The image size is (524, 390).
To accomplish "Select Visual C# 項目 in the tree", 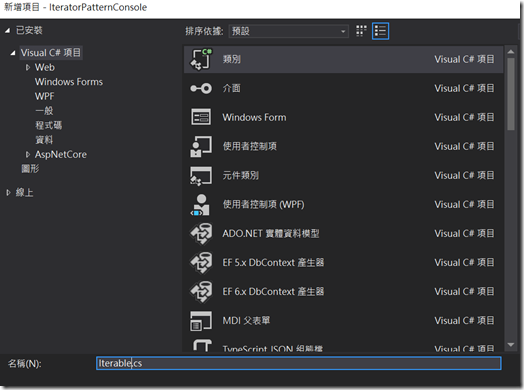I will 51,53.
